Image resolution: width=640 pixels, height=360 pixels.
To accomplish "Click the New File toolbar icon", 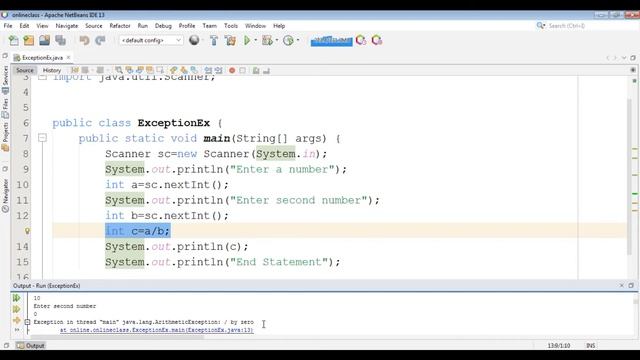I will [13, 40].
